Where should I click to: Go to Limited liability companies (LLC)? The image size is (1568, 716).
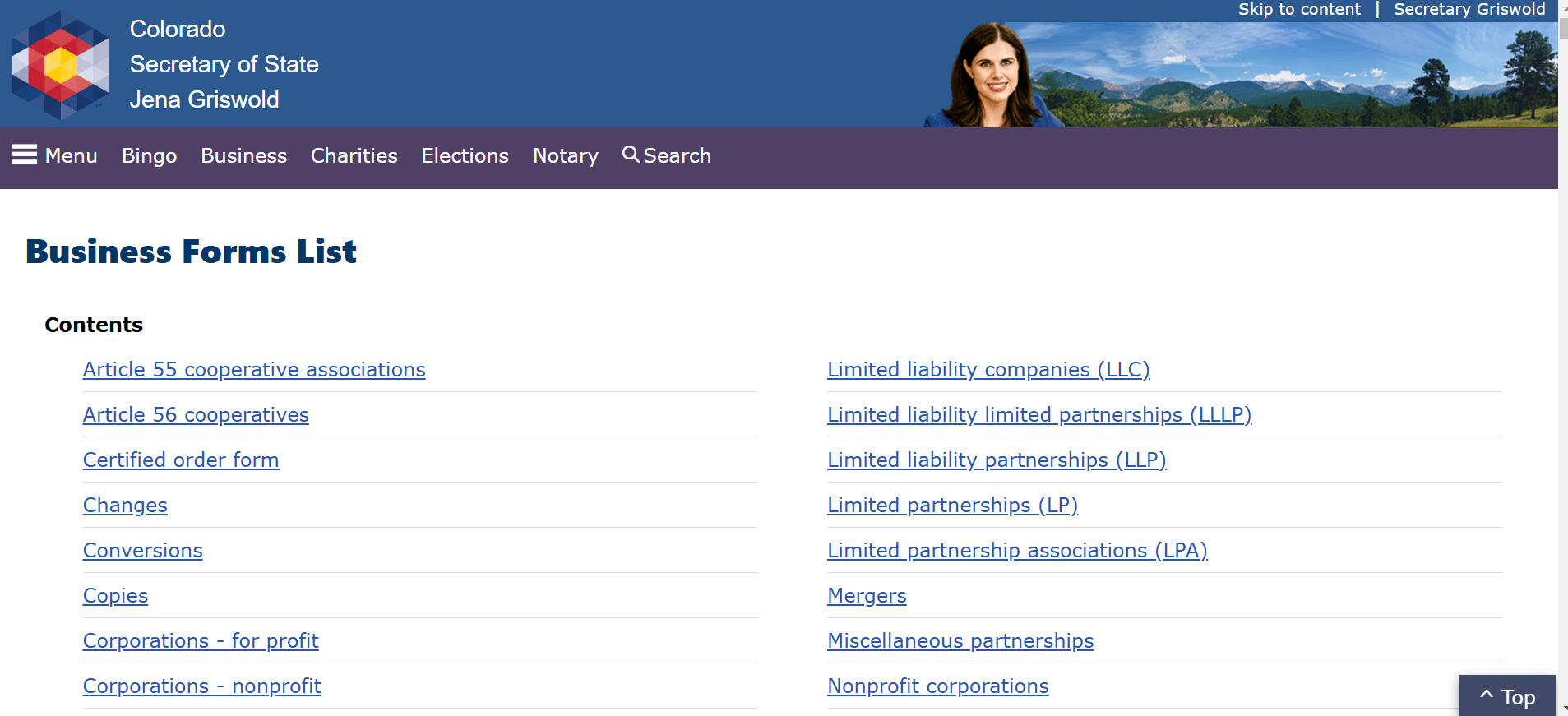(x=988, y=370)
